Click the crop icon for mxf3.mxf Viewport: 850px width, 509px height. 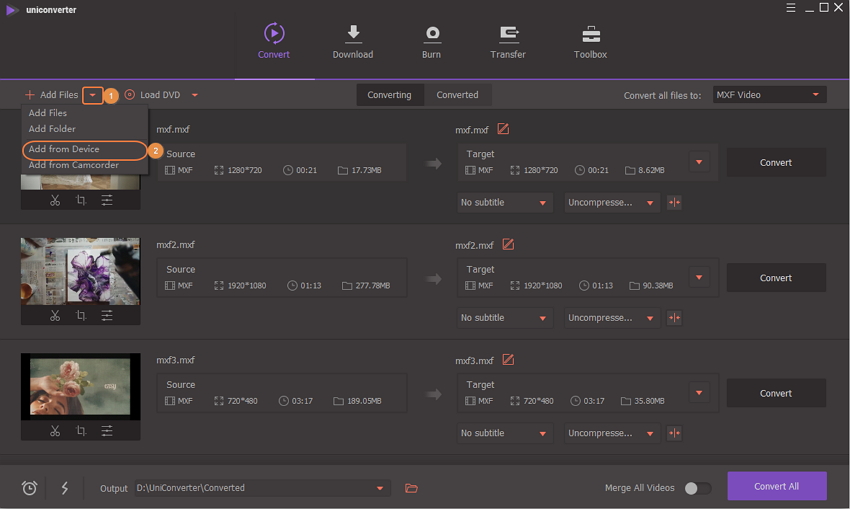click(x=81, y=431)
